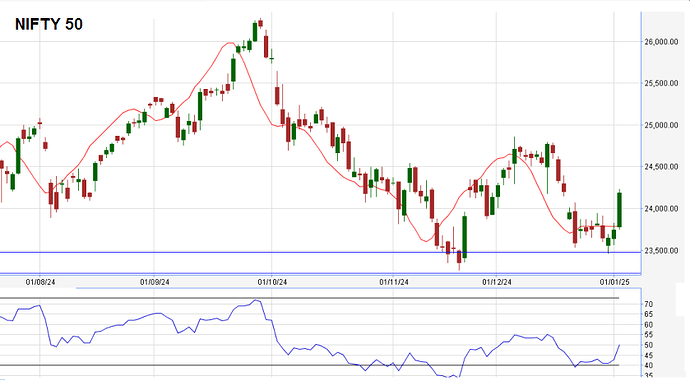This screenshot has width=690, height=380.
Task: Click the RSI 40 level label
Action: (x=649, y=365)
